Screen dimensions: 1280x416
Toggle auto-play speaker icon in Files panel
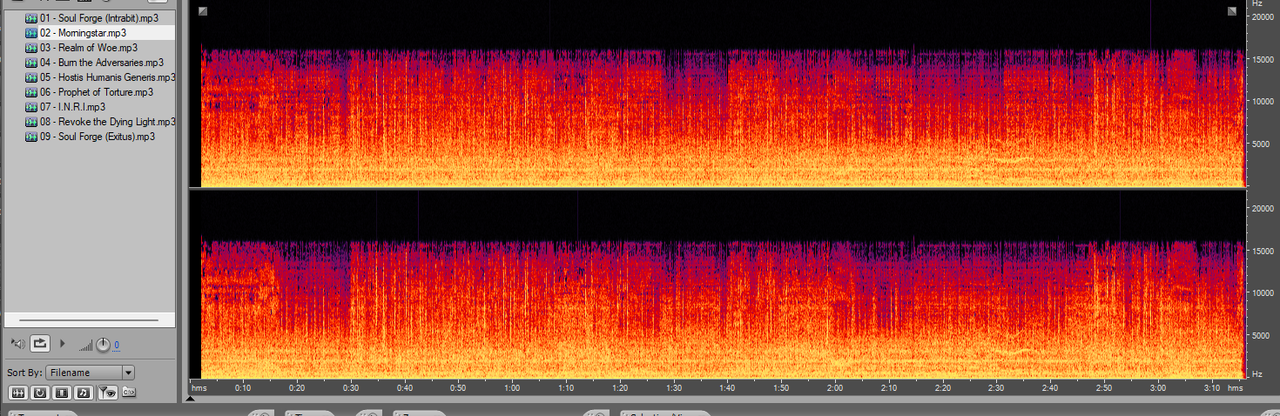point(16,344)
